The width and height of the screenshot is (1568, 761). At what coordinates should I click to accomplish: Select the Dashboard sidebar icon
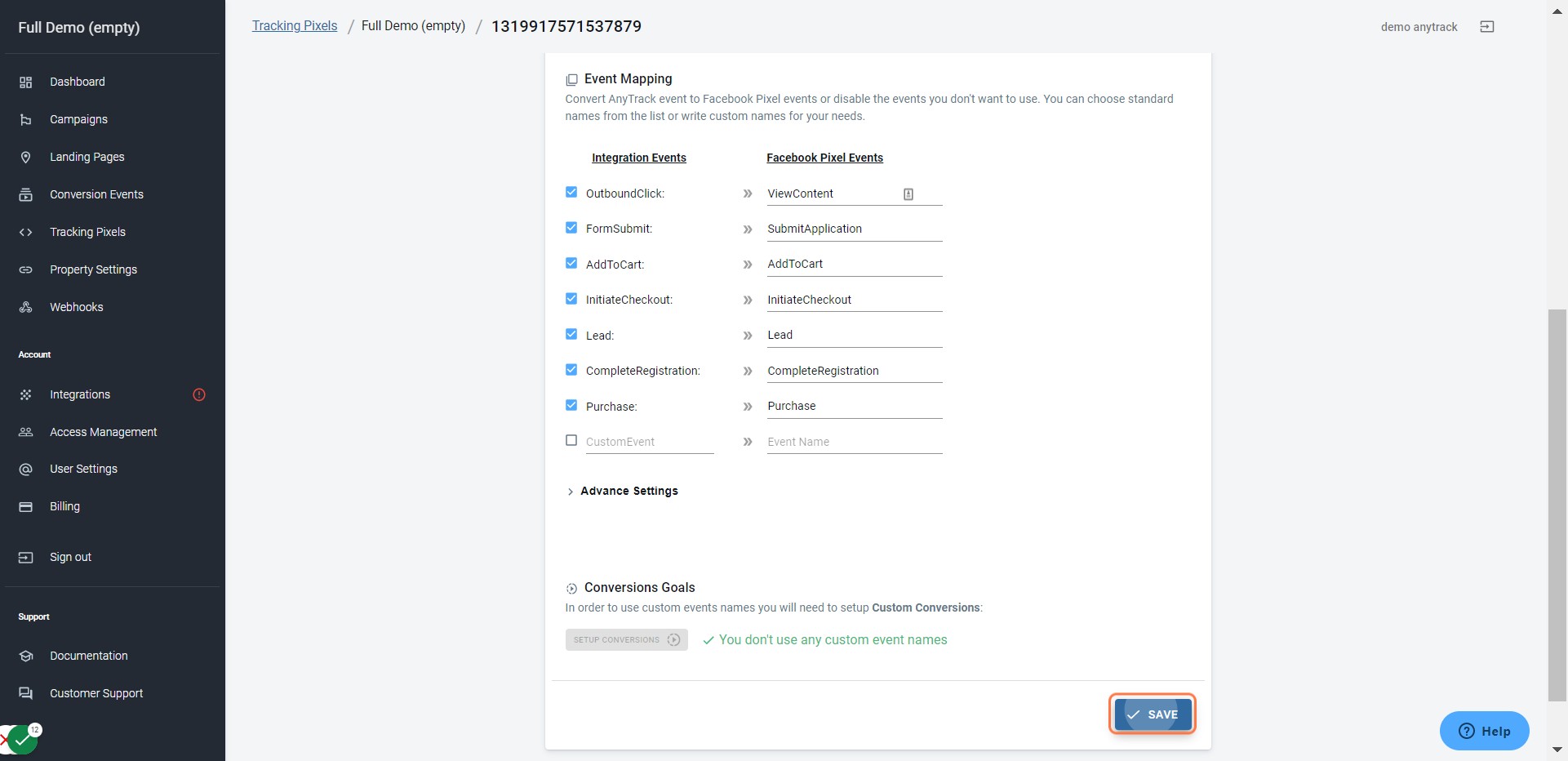tap(25, 82)
